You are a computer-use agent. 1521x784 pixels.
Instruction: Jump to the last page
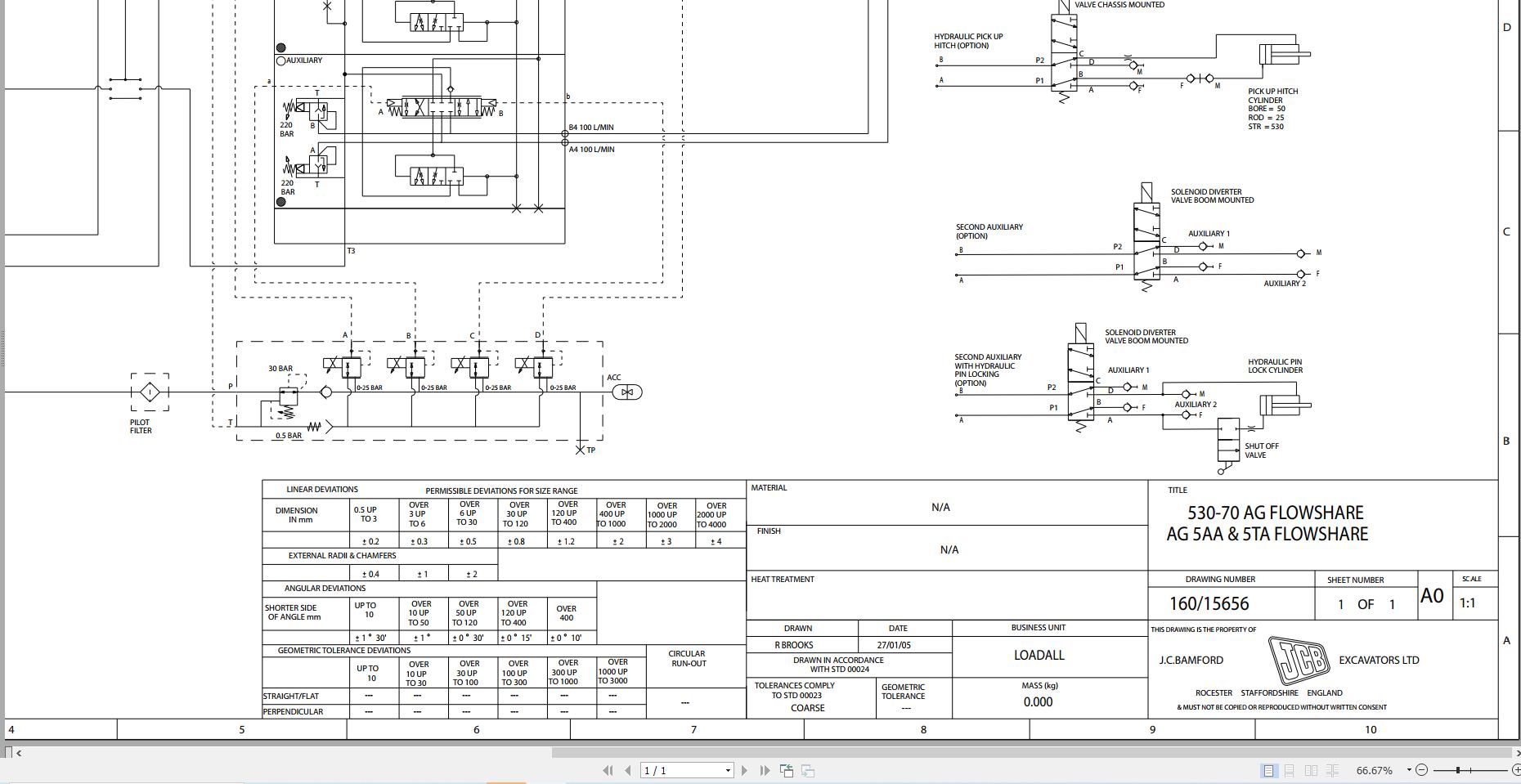click(765, 770)
